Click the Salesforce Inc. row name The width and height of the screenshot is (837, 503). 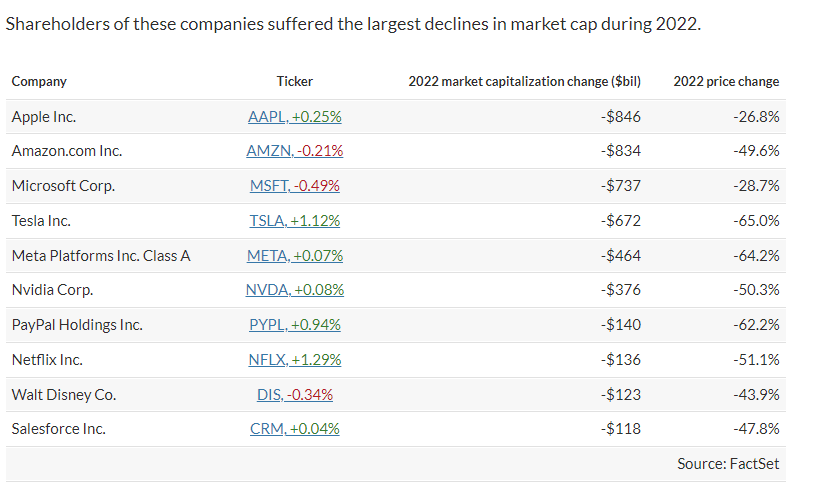click(58, 429)
